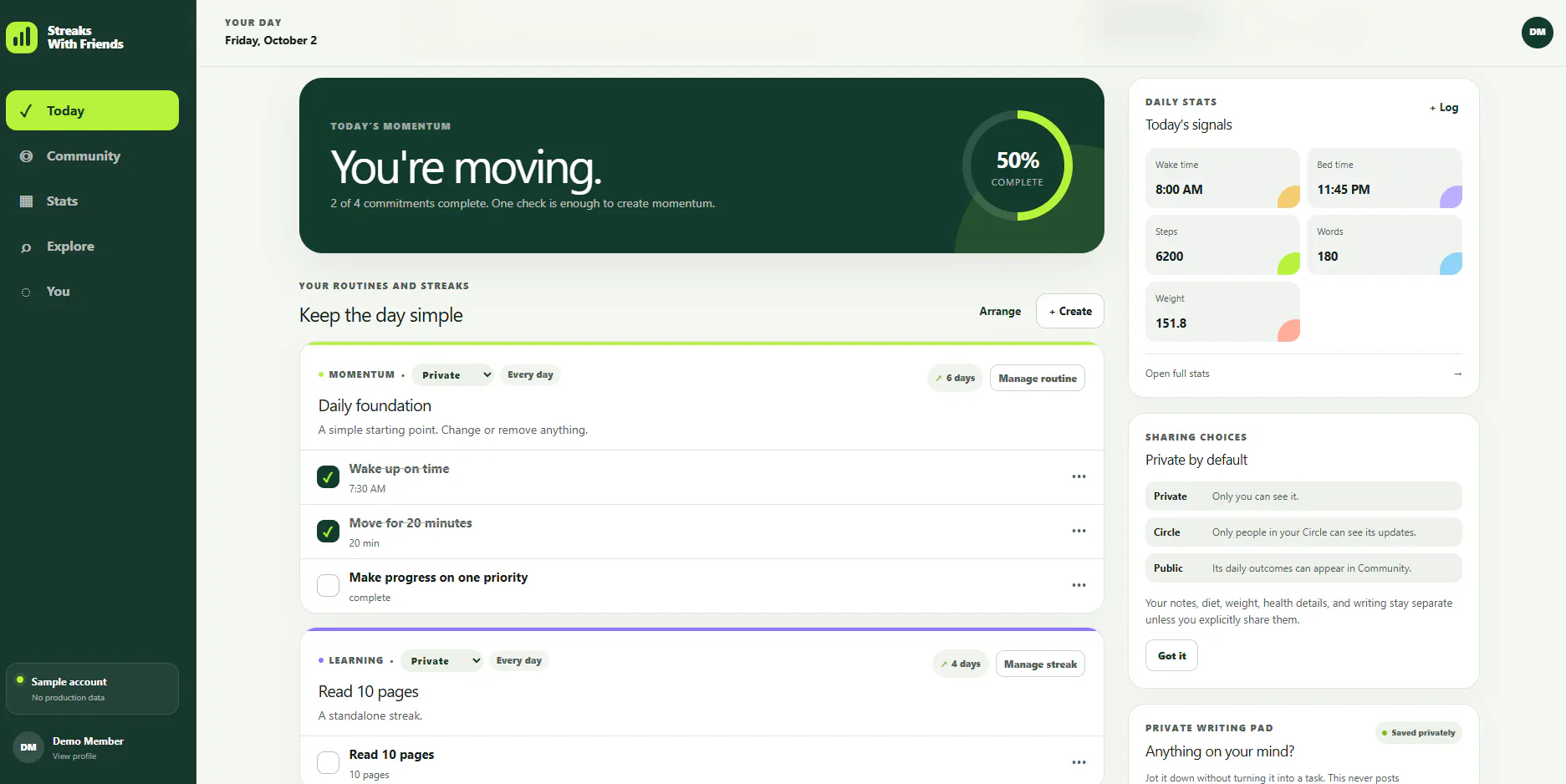The width and height of the screenshot is (1566, 784).
Task: Open the Steps 6200 stat card
Action: point(1222,245)
